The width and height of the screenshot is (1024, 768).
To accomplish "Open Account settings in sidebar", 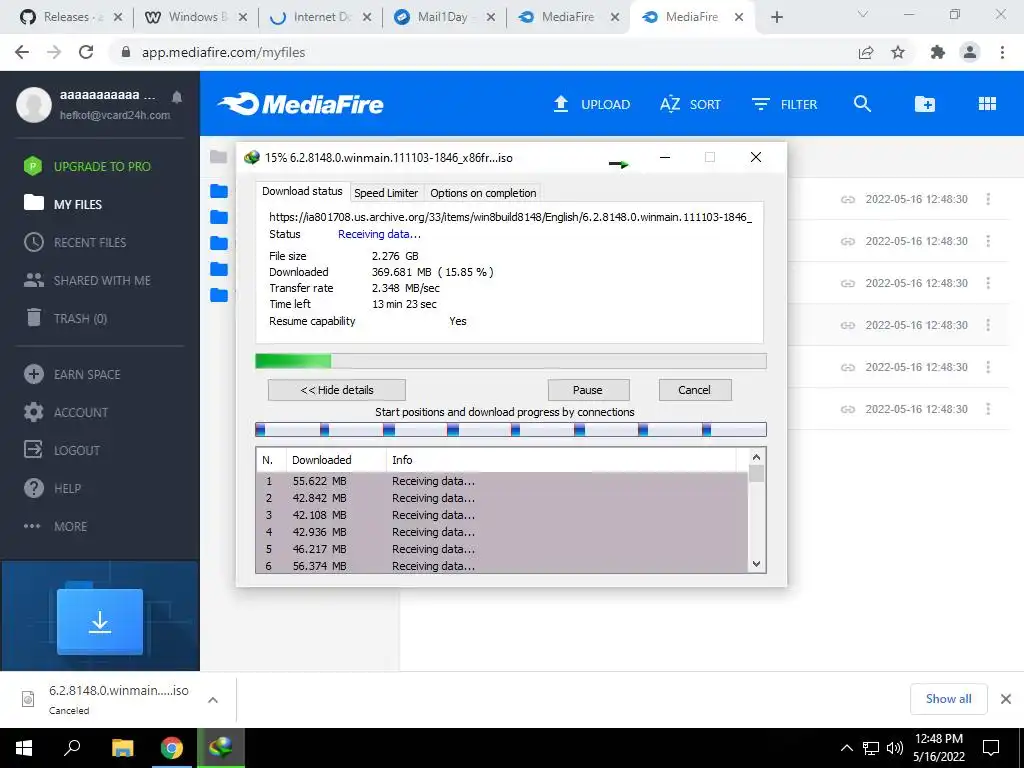I will [66, 412].
